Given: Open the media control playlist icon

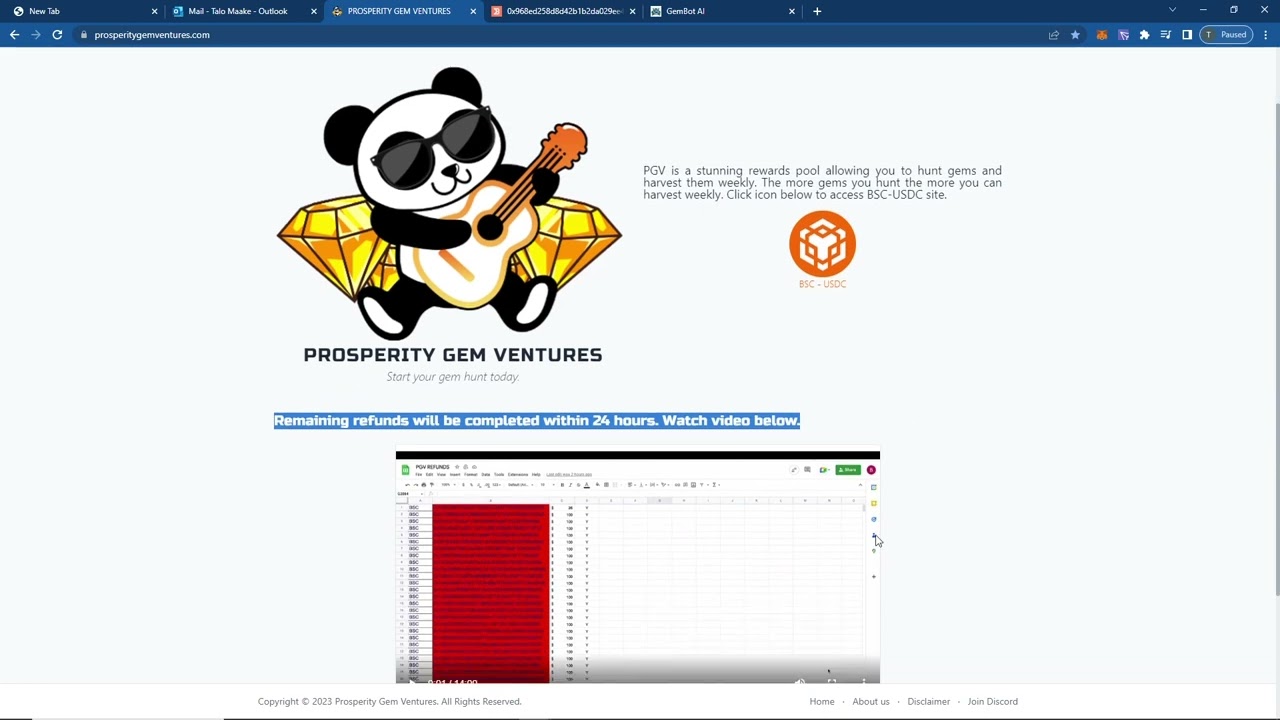Looking at the screenshot, I should tap(1166, 35).
